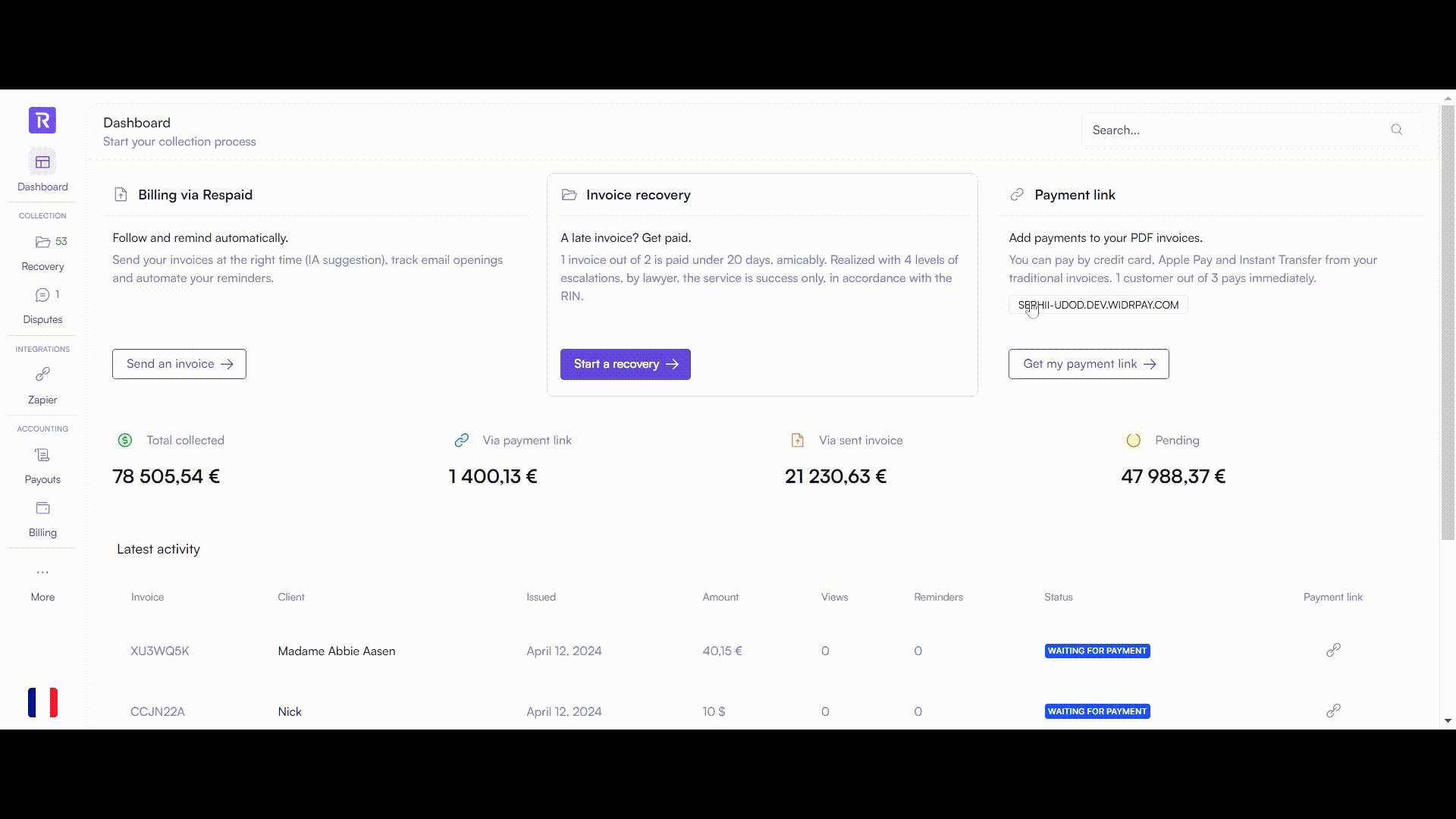The width and height of the screenshot is (1456, 819).
Task: Select the More navigation menu item
Action: tap(42, 583)
